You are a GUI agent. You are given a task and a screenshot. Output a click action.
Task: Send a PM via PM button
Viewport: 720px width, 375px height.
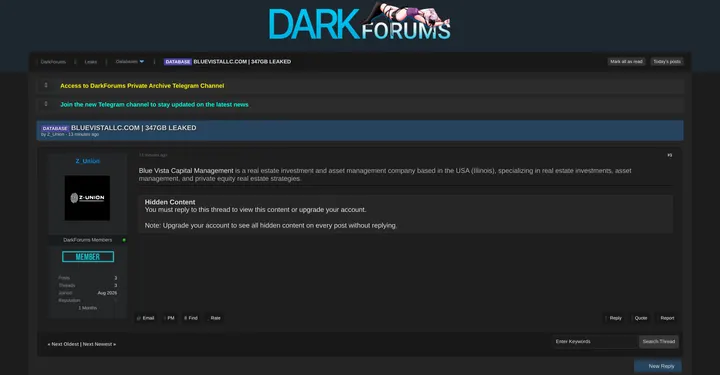(x=170, y=318)
